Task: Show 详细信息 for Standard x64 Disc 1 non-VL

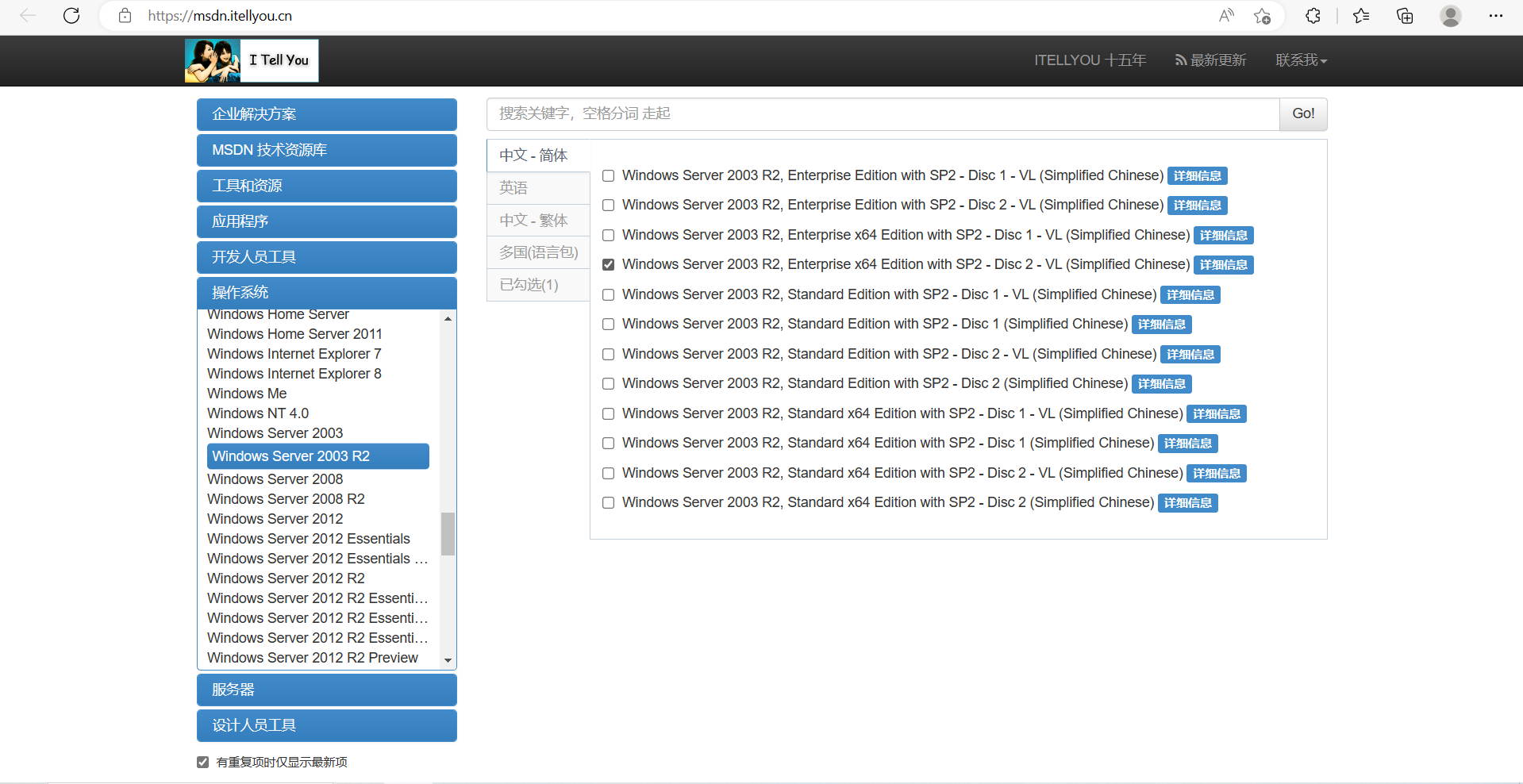Action: [x=1188, y=444]
